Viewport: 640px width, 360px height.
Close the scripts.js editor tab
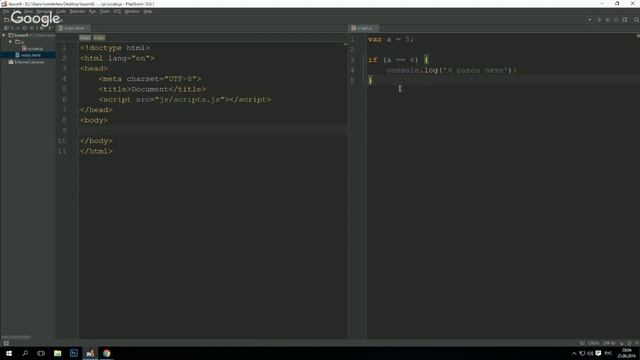tap(376, 28)
